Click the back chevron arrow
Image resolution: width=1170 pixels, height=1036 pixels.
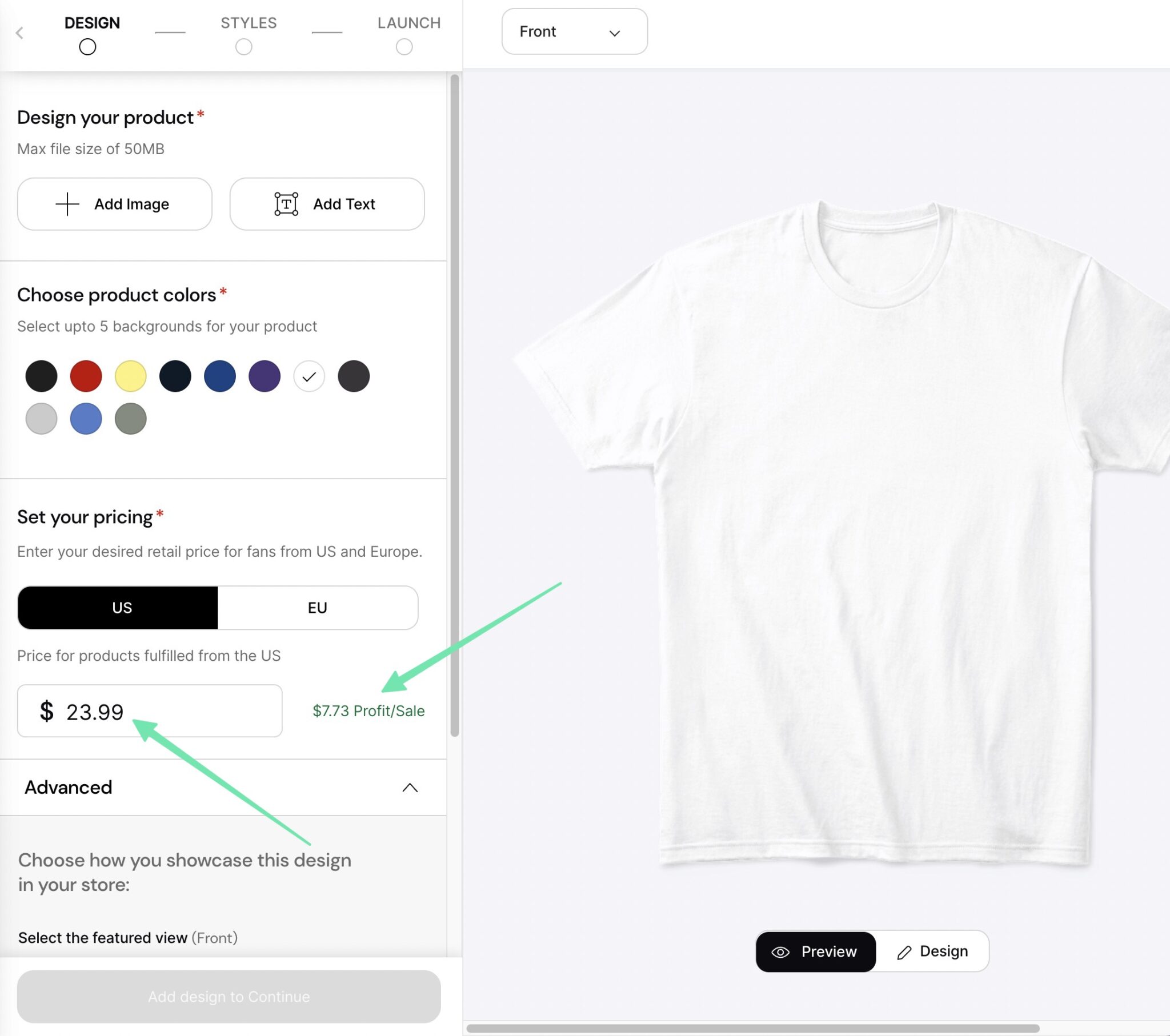click(19, 33)
